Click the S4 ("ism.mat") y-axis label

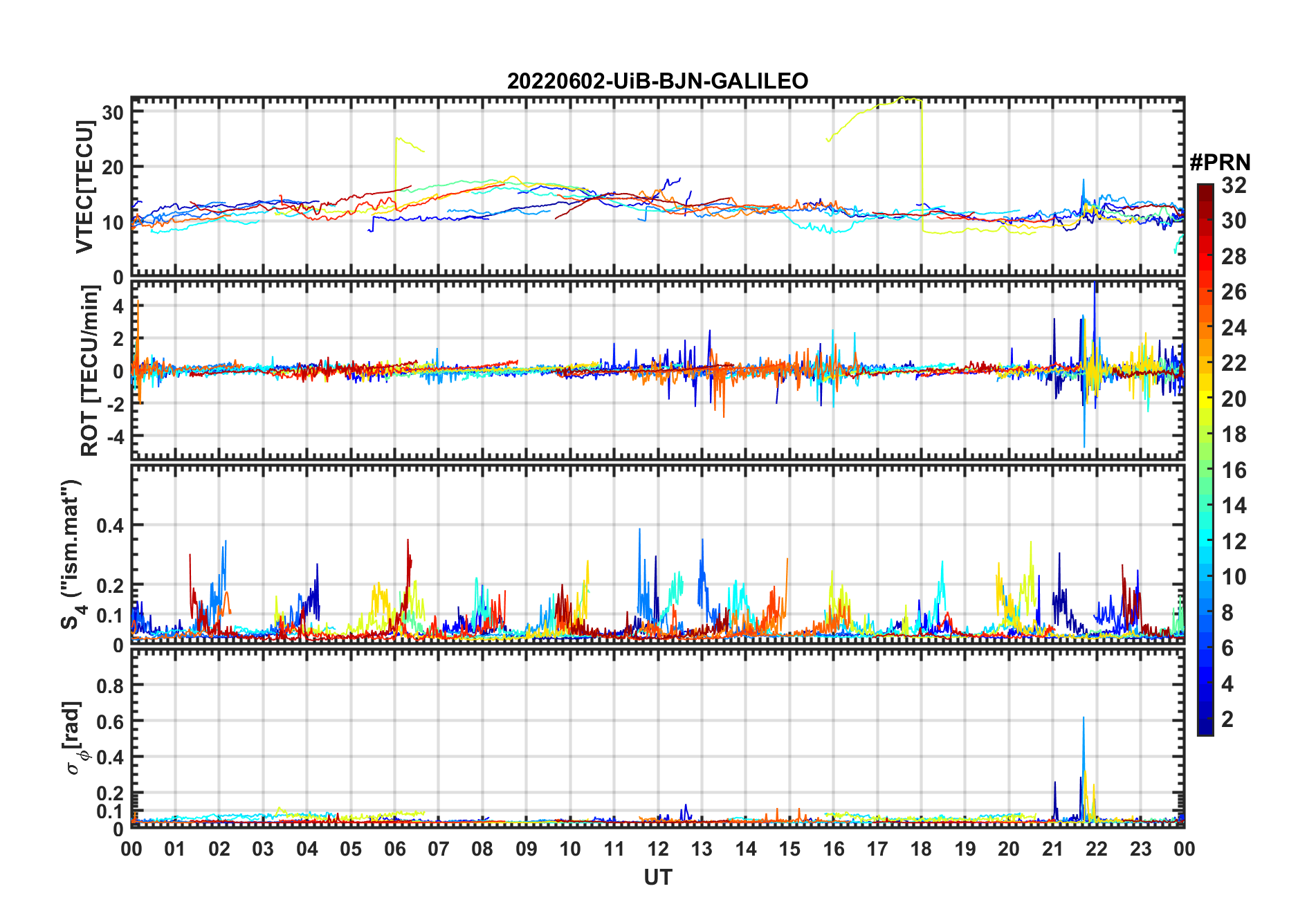click(x=71, y=554)
